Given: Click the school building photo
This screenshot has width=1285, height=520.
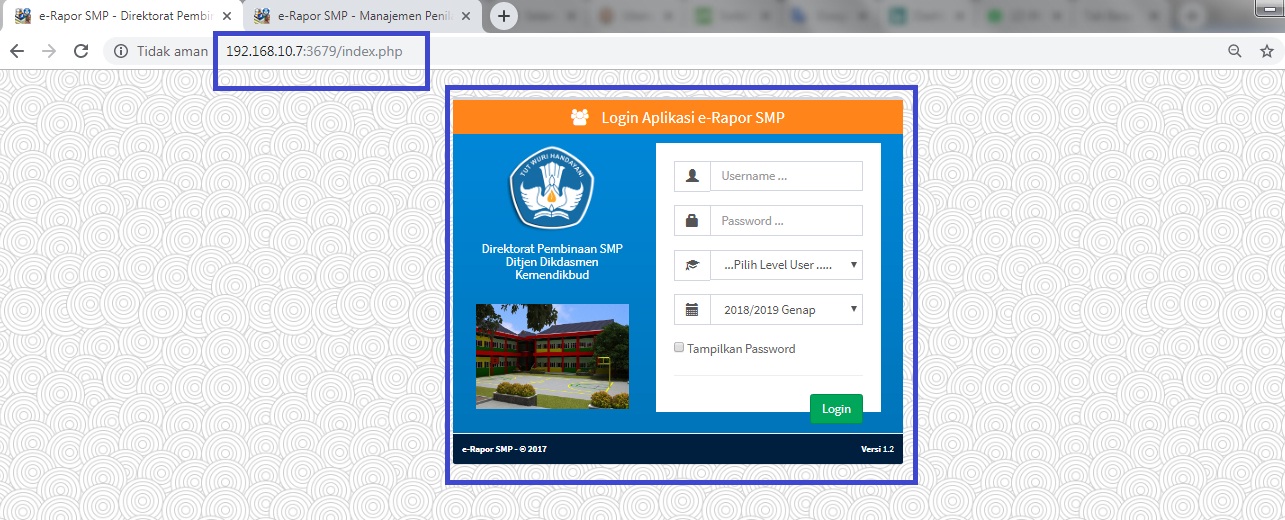Looking at the screenshot, I should (x=552, y=356).
